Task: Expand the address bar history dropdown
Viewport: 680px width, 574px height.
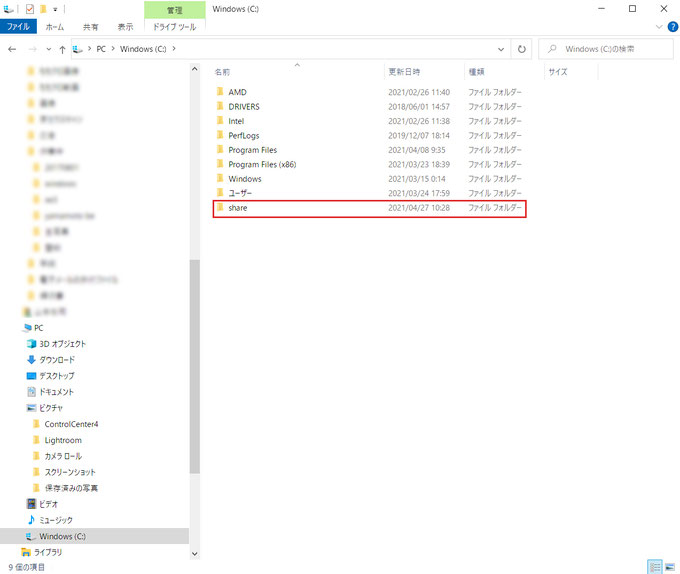Action: tap(501, 49)
